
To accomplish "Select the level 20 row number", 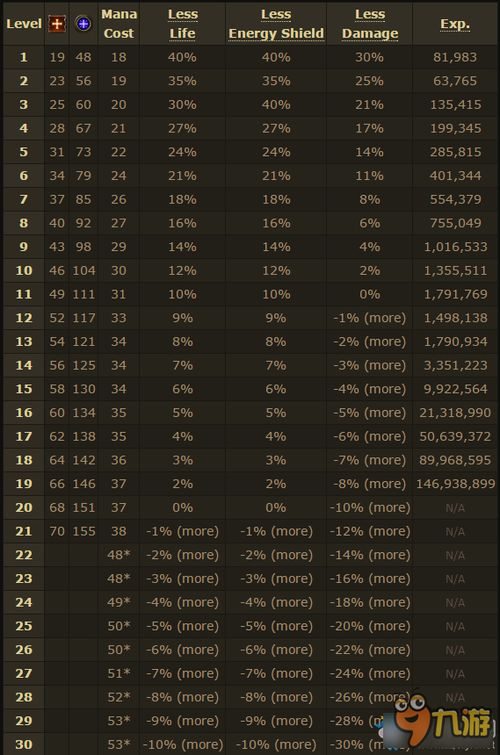I will coord(24,508).
